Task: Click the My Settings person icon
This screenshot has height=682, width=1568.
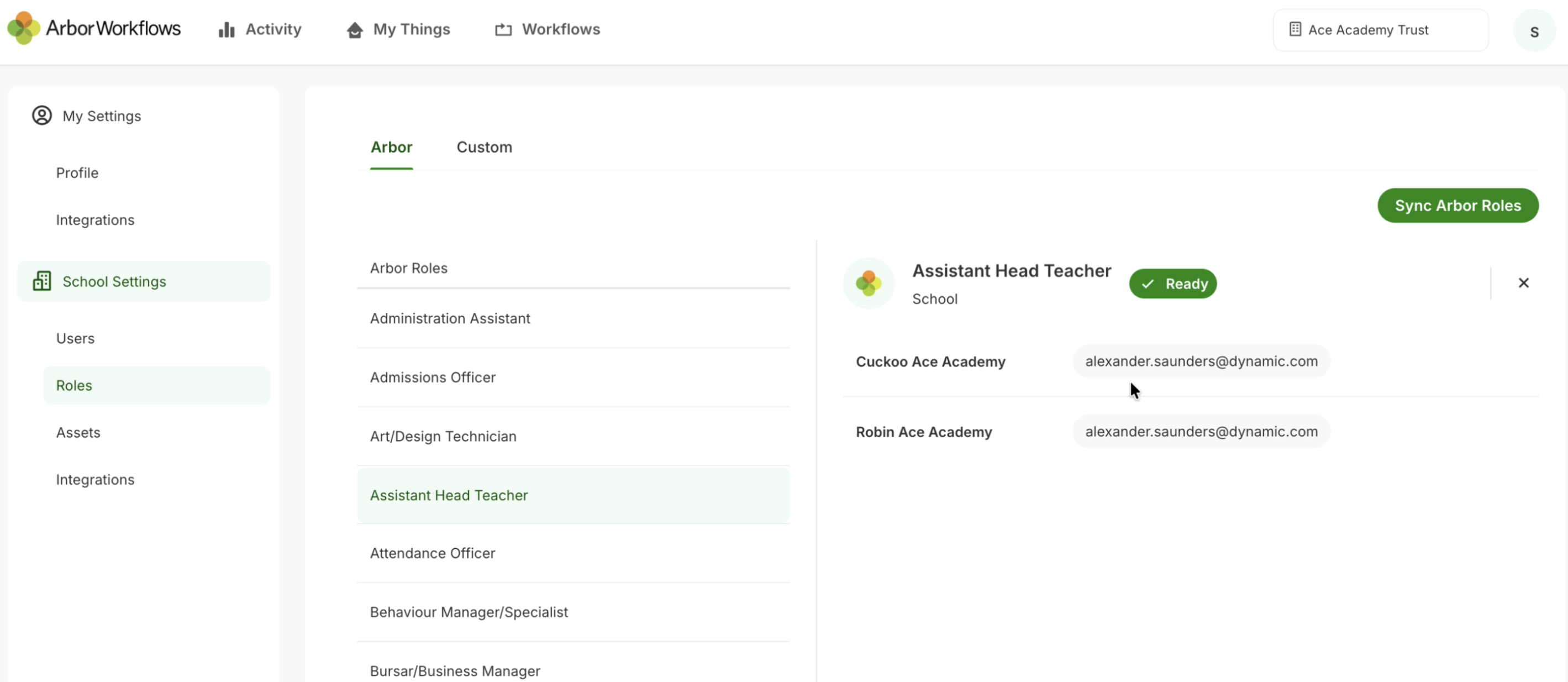Action: click(x=42, y=116)
